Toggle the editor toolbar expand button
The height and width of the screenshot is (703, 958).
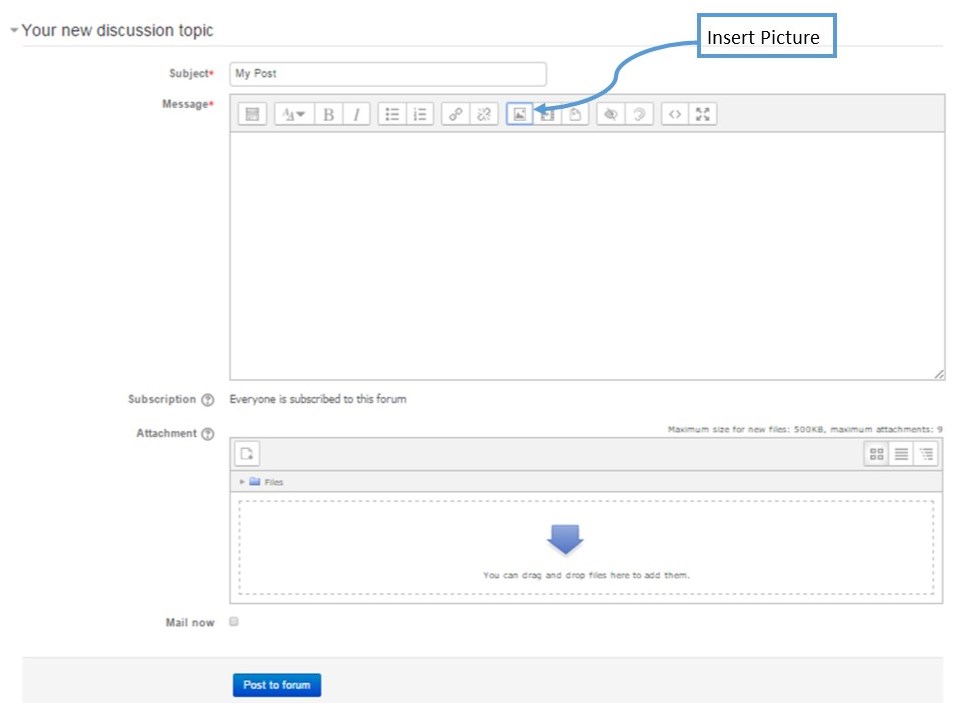click(252, 114)
